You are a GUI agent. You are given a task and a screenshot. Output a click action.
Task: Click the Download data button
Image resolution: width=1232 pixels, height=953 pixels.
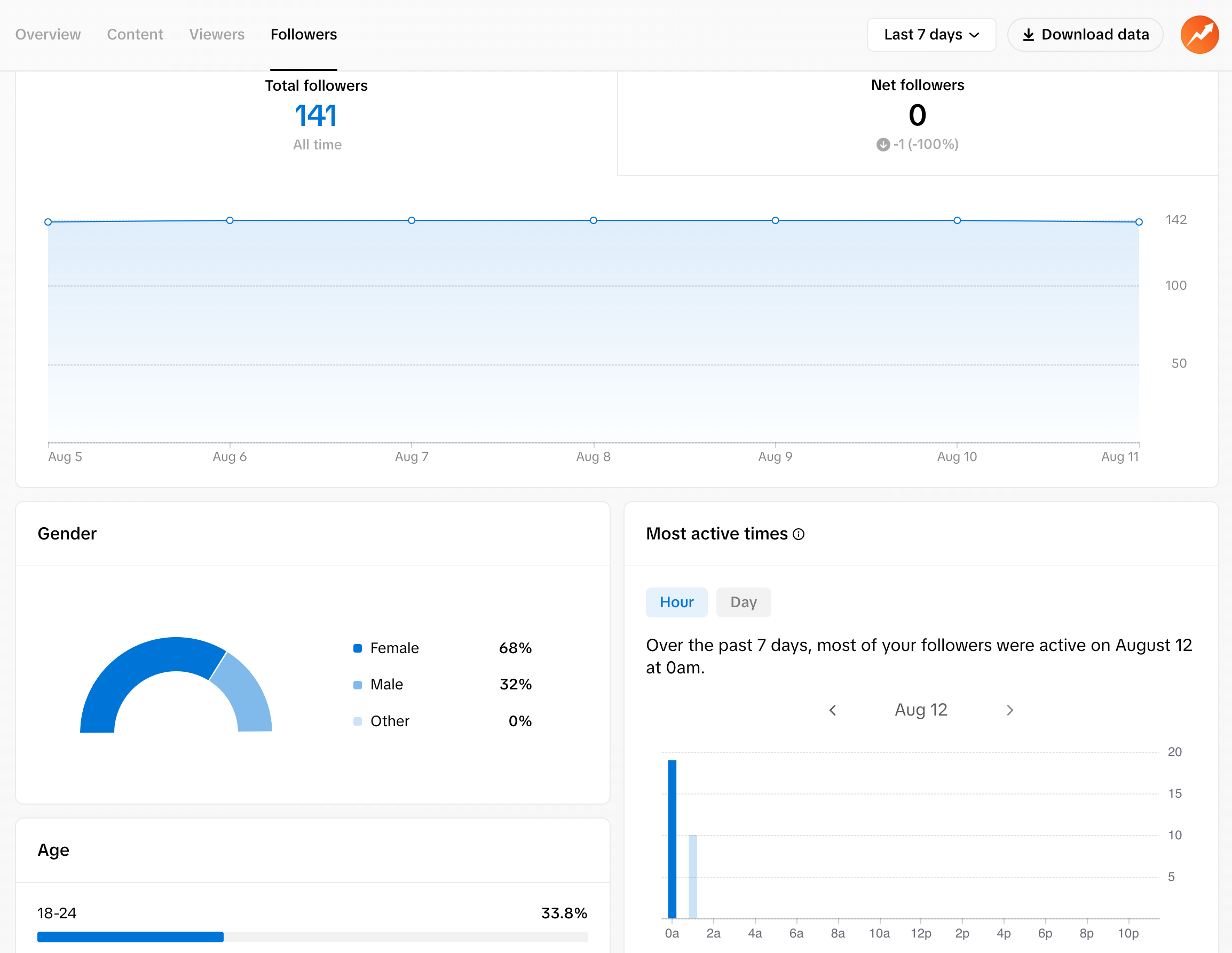click(x=1085, y=34)
